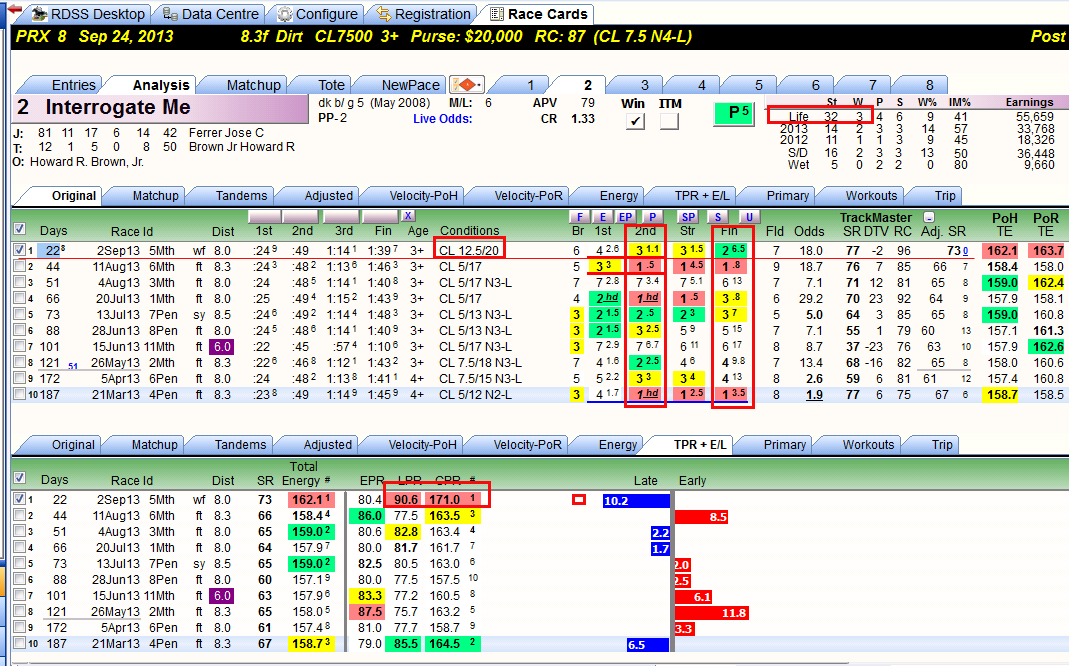Click the PoH TE column header
The image size is (1069, 666).
1004,224
